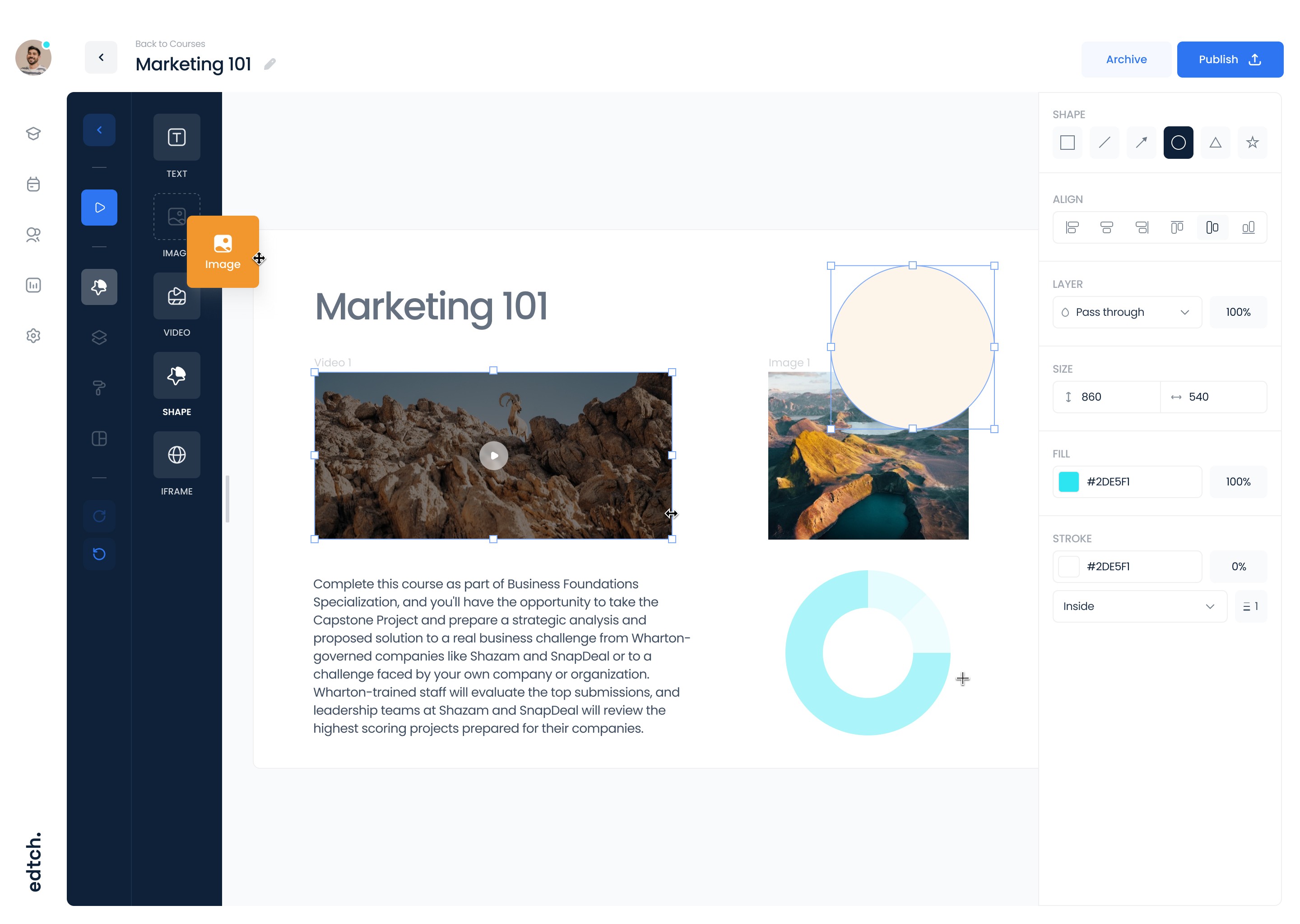Choose the Iframe element tool

pos(176,455)
